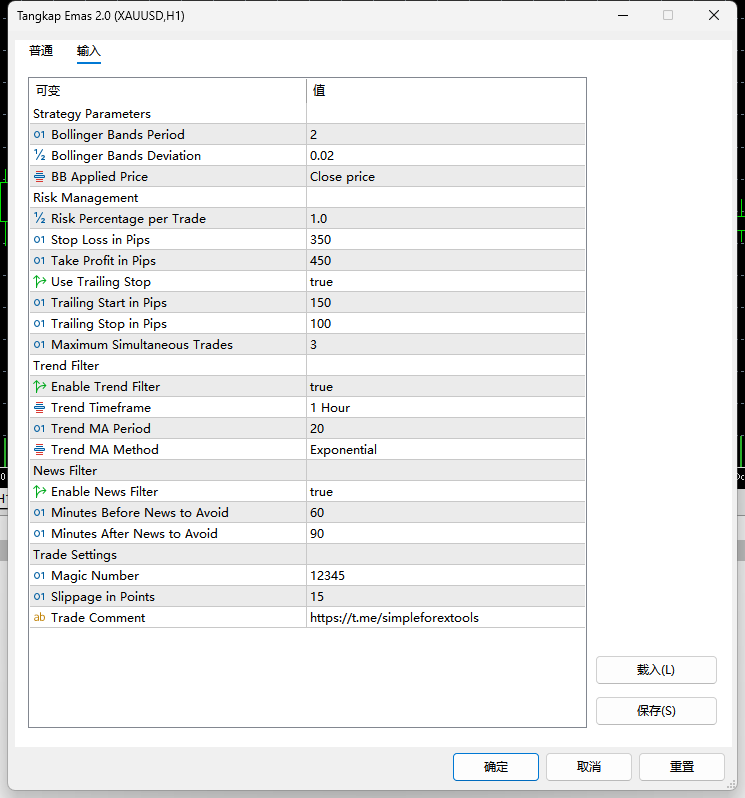
Task: Click the enum icon beside Trend MA Method
Action: tap(39, 450)
